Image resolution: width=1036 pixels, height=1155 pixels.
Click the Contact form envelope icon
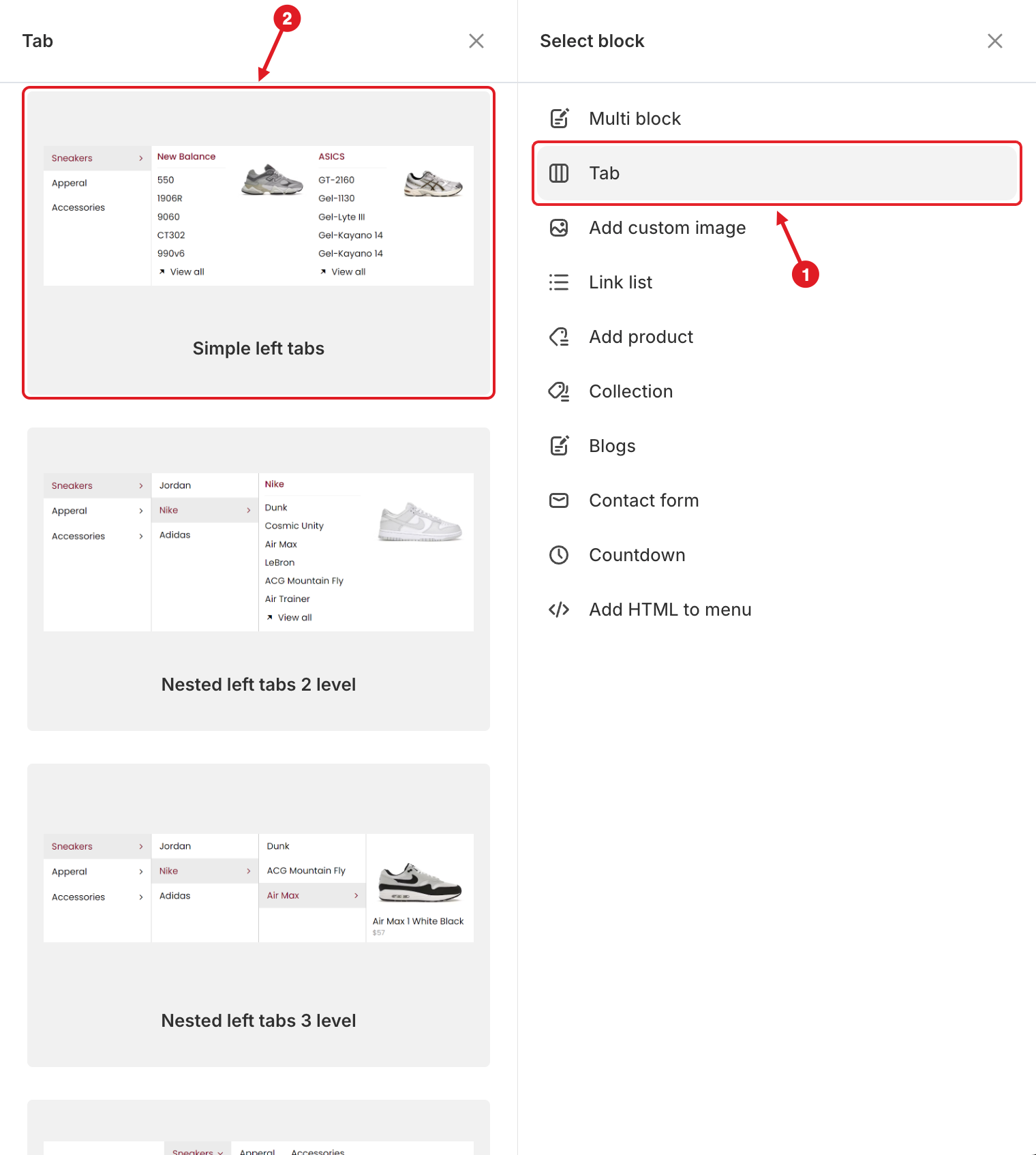(559, 500)
